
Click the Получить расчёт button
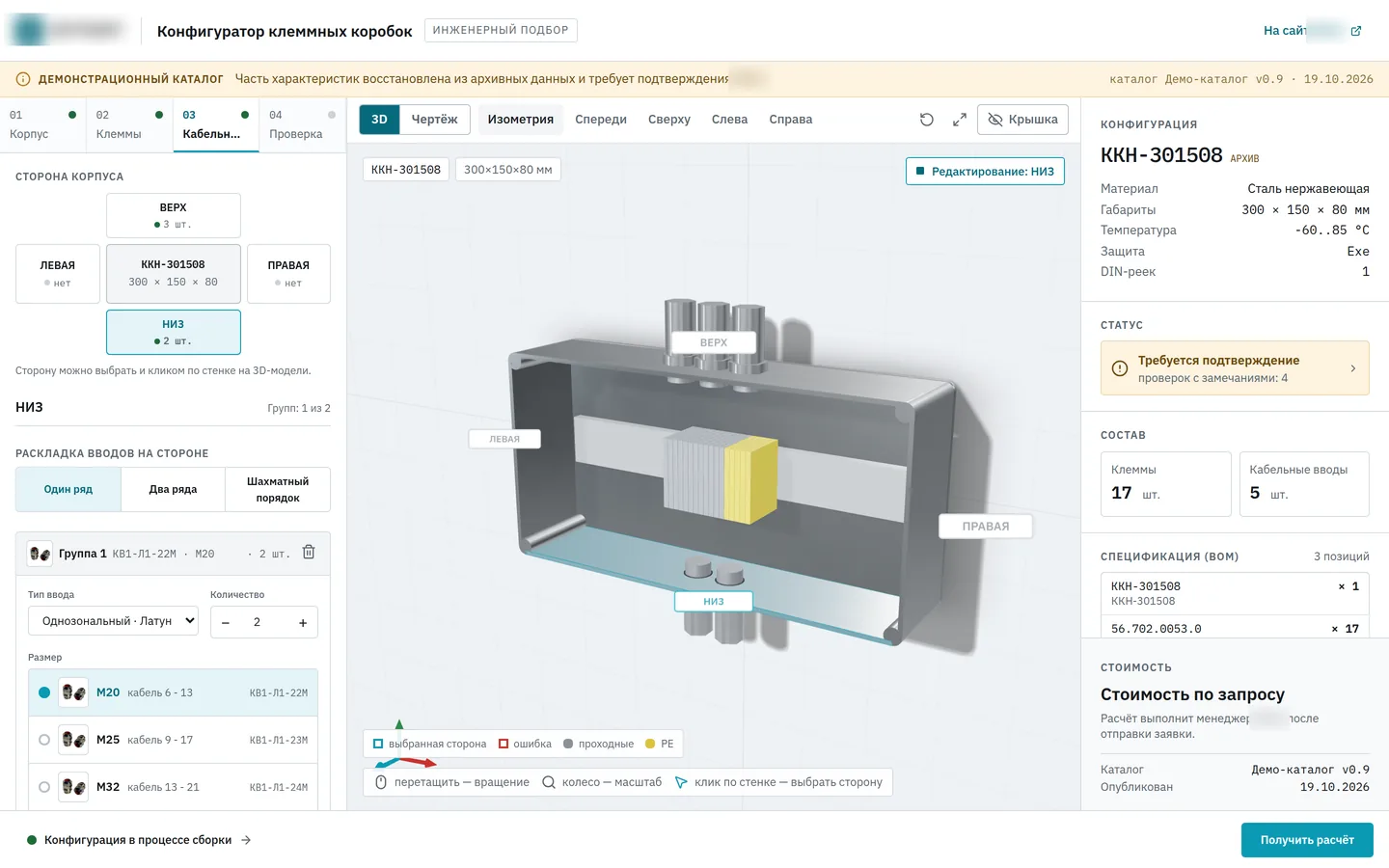(1307, 840)
